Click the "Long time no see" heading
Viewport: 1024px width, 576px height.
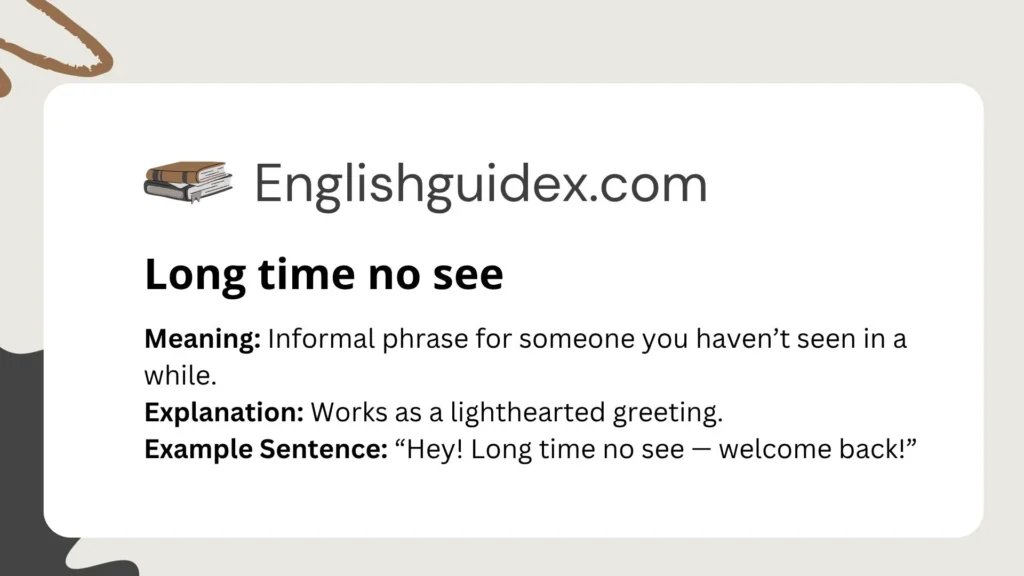324,275
